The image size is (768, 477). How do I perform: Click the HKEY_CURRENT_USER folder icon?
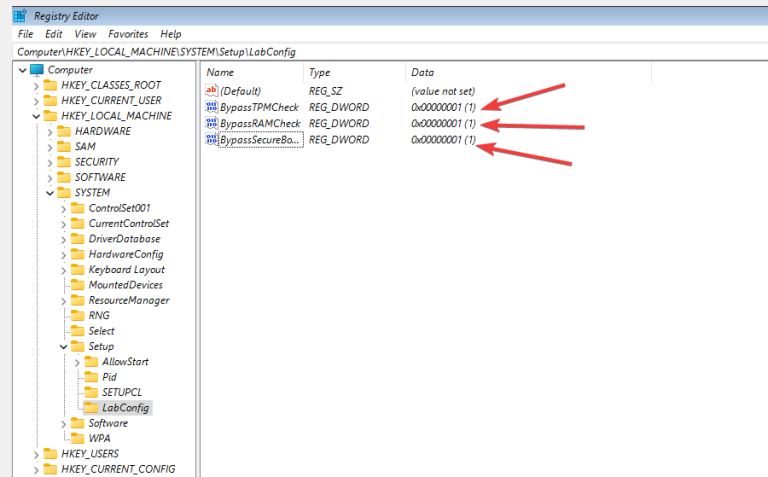[x=50, y=101]
